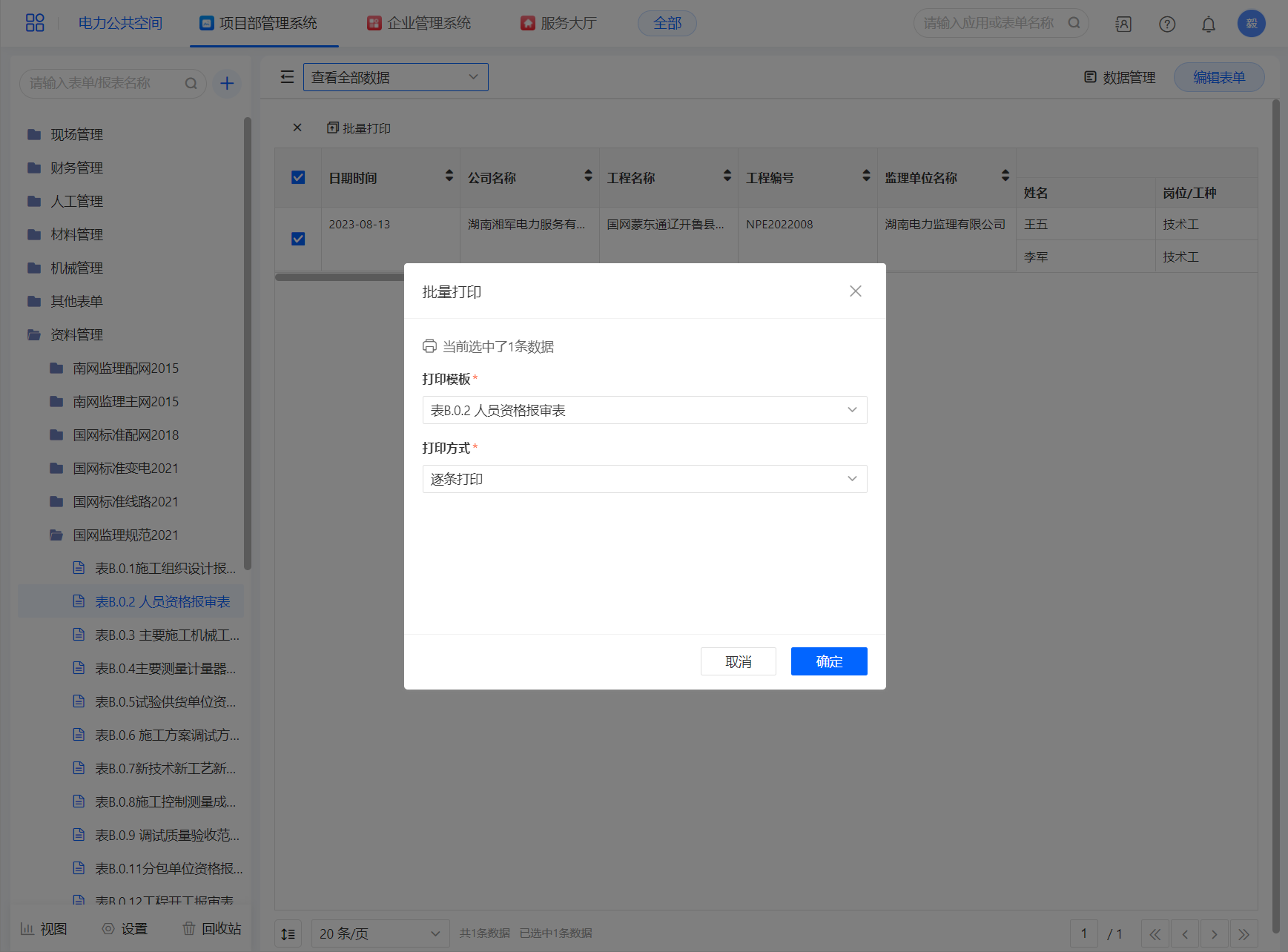Viewport: 1288px width, 952px height.
Task: Uncheck the 2023-08-13 row checkbox
Action: [298, 239]
